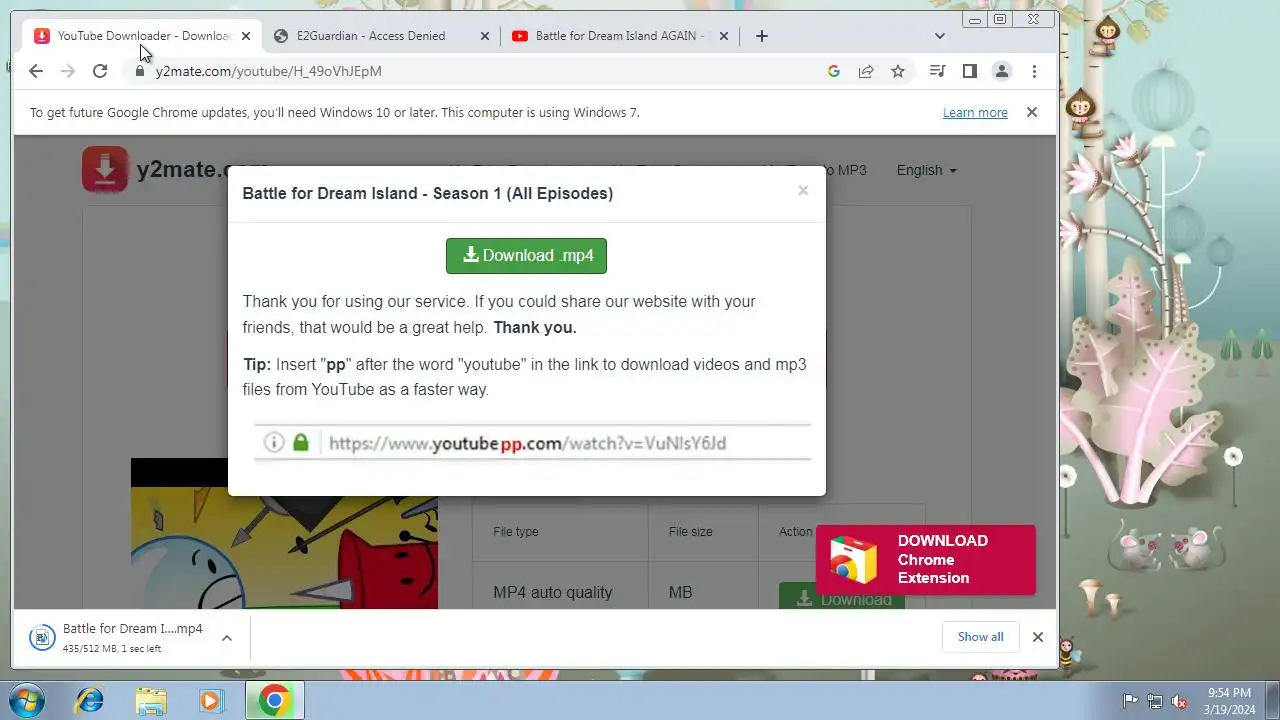Open a new browser tab
1280x720 pixels.
click(x=762, y=36)
